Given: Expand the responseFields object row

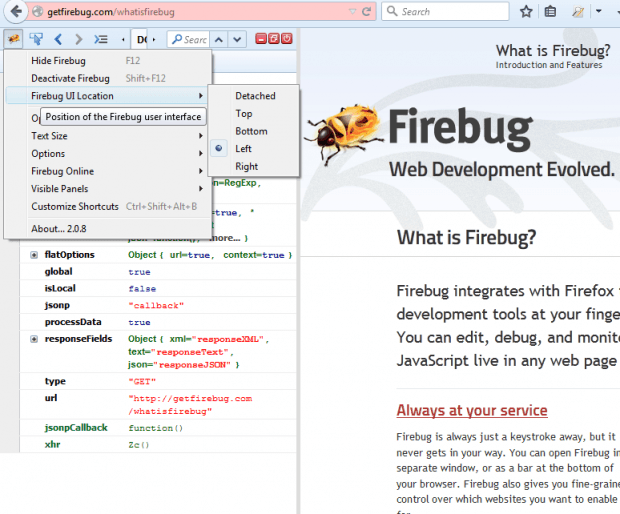Looking at the screenshot, I should click(x=34, y=339).
